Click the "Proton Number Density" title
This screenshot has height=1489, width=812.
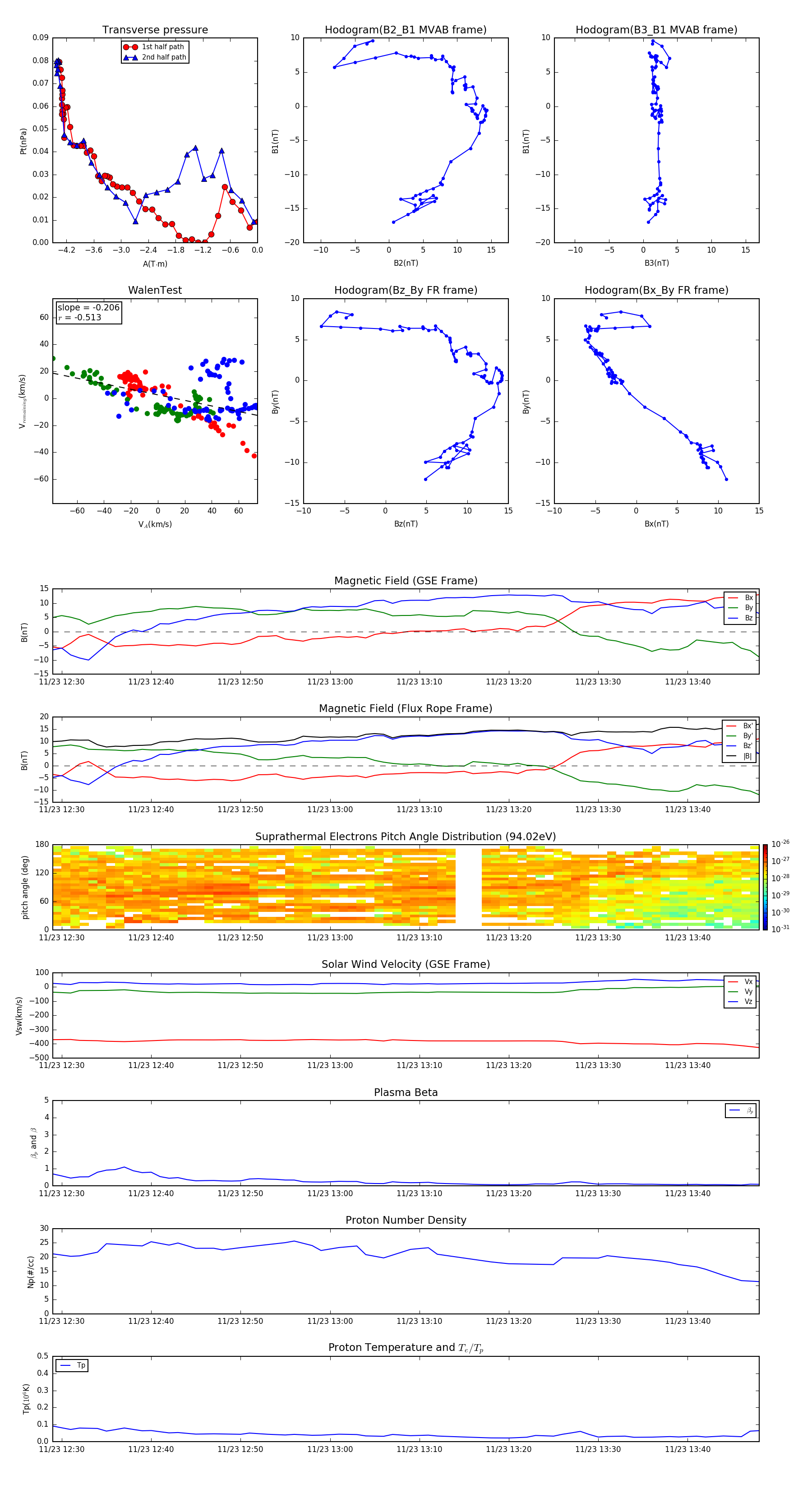tap(406, 1220)
